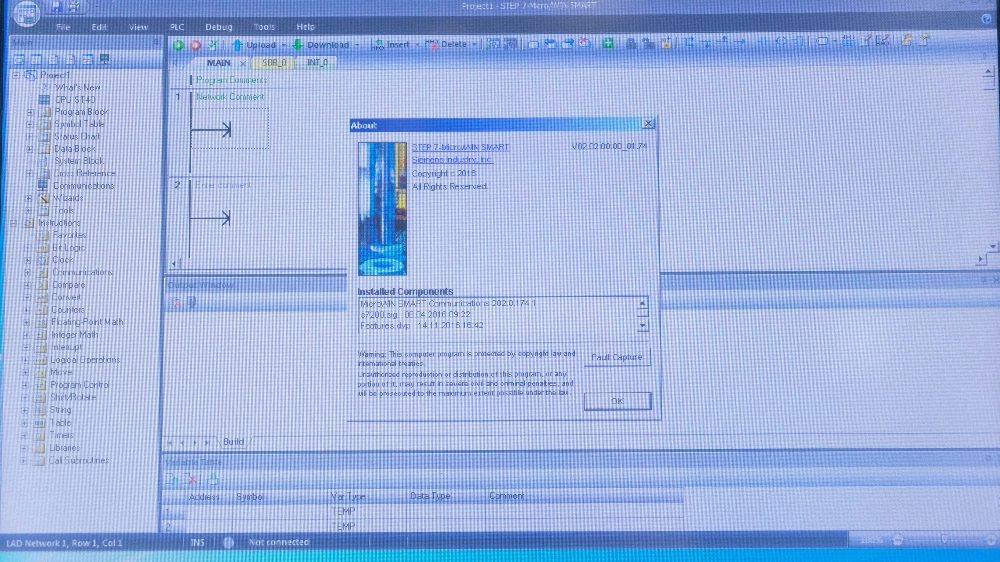This screenshot has height=562, width=1000.
Task: Click the Installed Components list scroll-down arrow
Action: pyautogui.click(x=642, y=325)
